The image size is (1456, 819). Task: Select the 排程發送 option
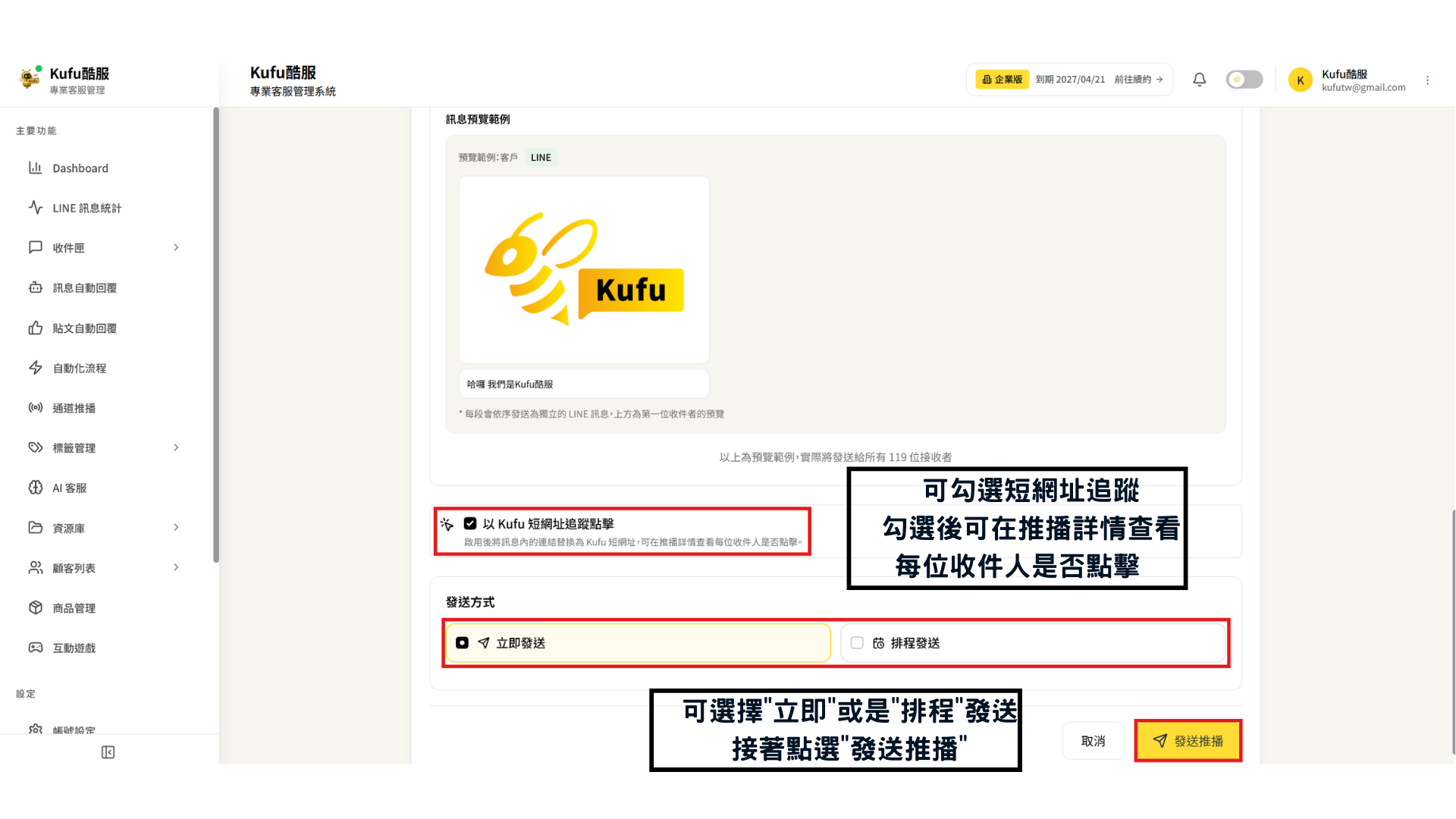pyautogui.click(x=1033, y=643)
